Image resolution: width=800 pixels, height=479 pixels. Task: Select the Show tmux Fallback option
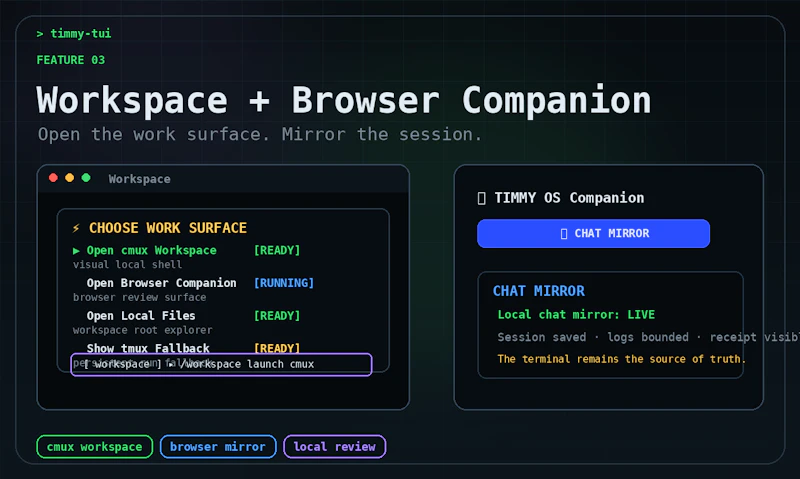click(x=148, y=348)
